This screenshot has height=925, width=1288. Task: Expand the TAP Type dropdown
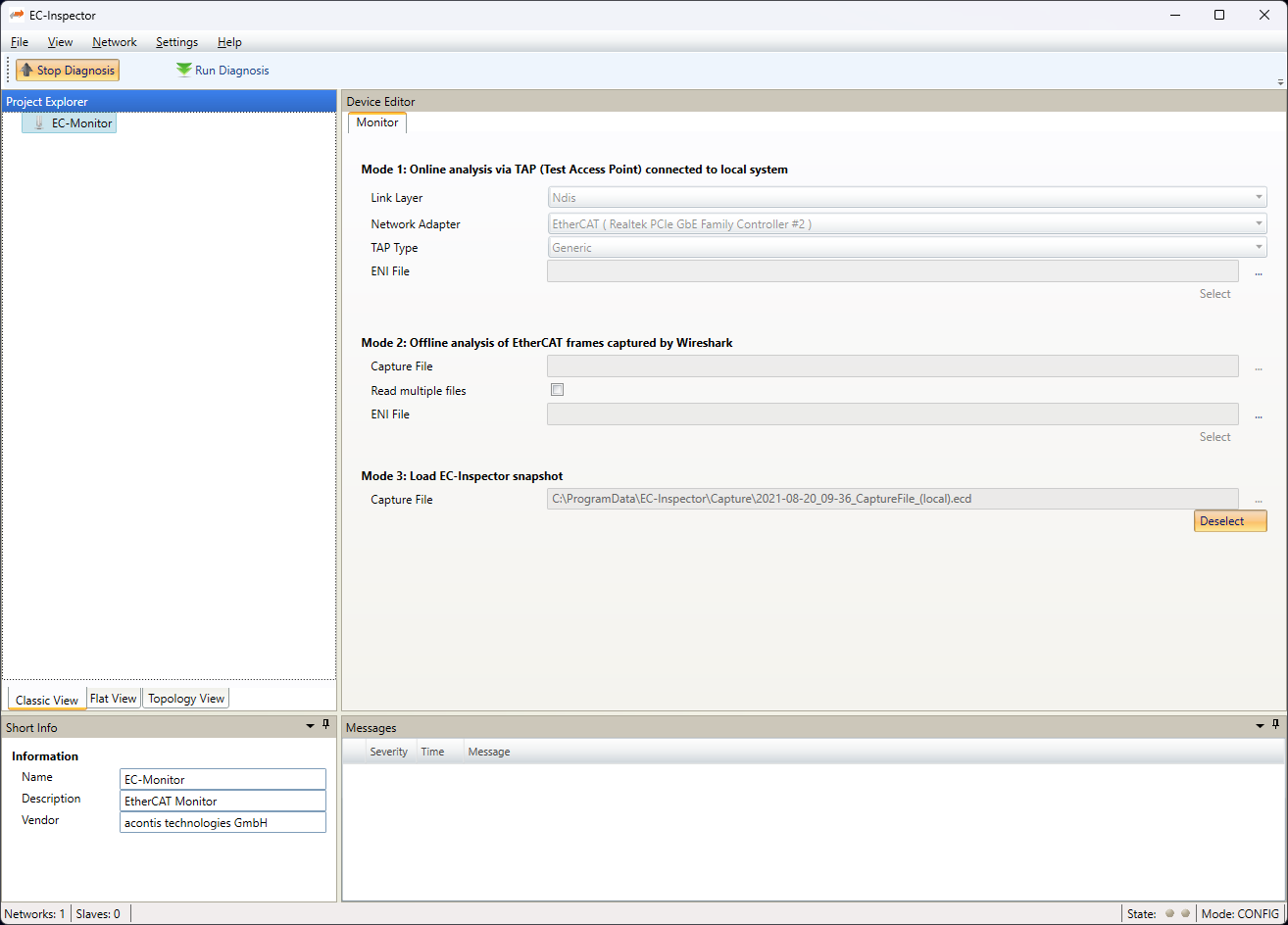(x=1259, y=248)
